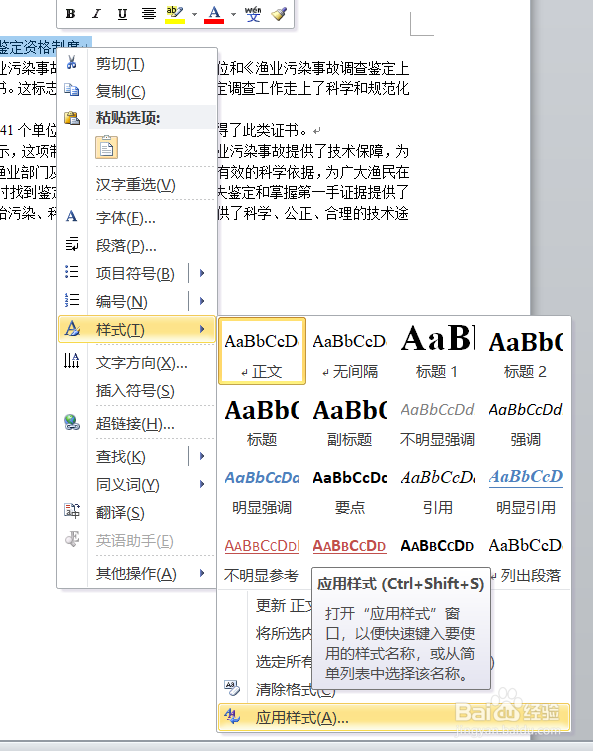Click the Paste clipboard icon beside 粘贴选项
The image size is (593, 751).
[x=72, y=118]
